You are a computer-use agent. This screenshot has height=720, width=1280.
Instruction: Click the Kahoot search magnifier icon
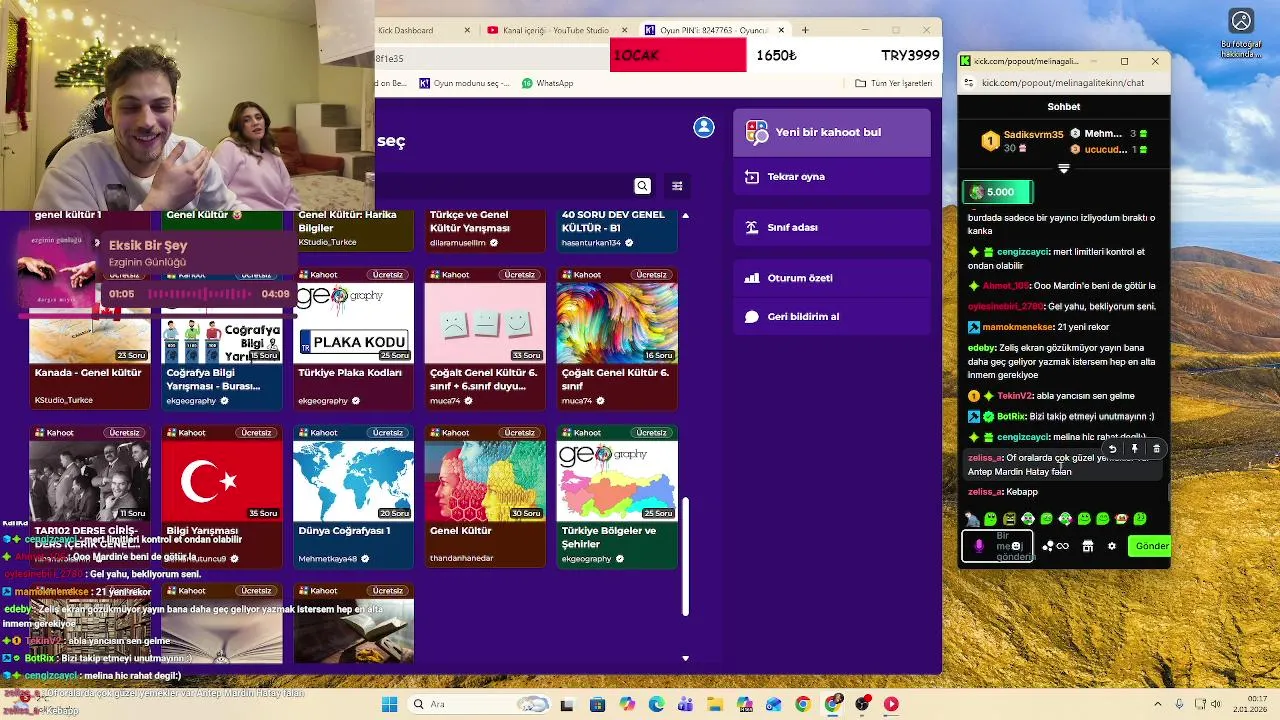(642, 185)
